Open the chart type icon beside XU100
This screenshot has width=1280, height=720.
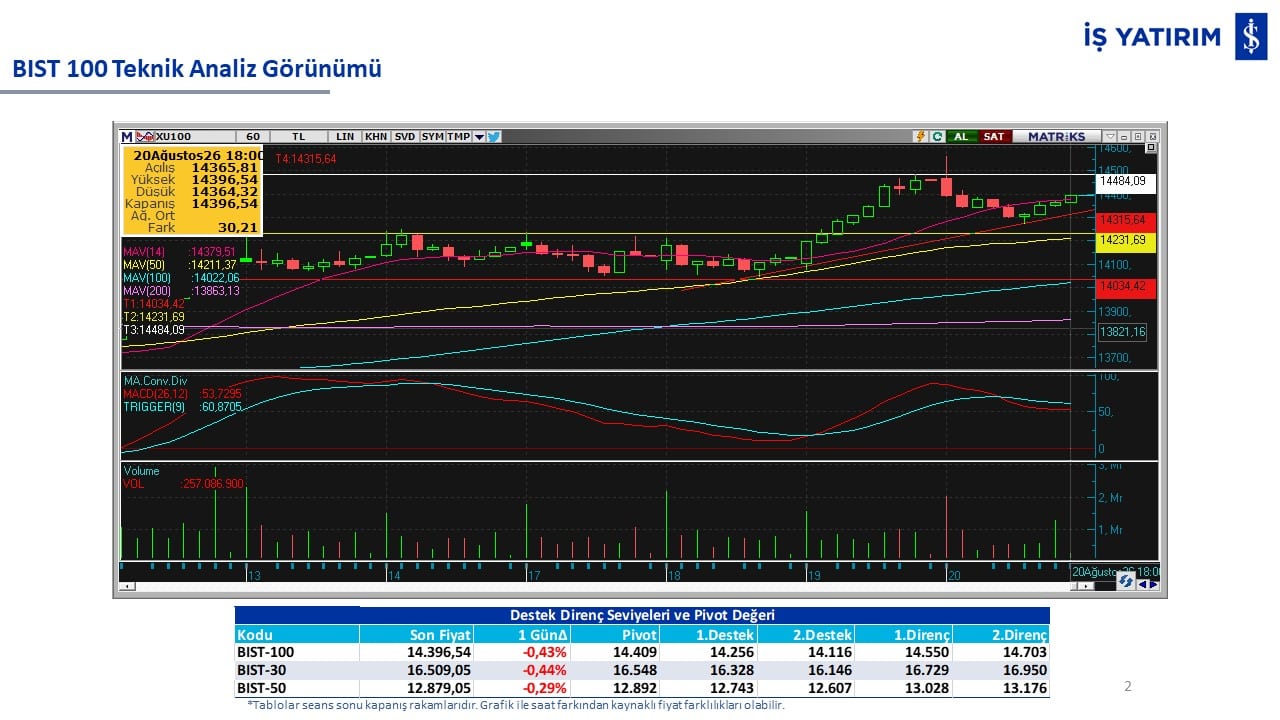[145, 136]
